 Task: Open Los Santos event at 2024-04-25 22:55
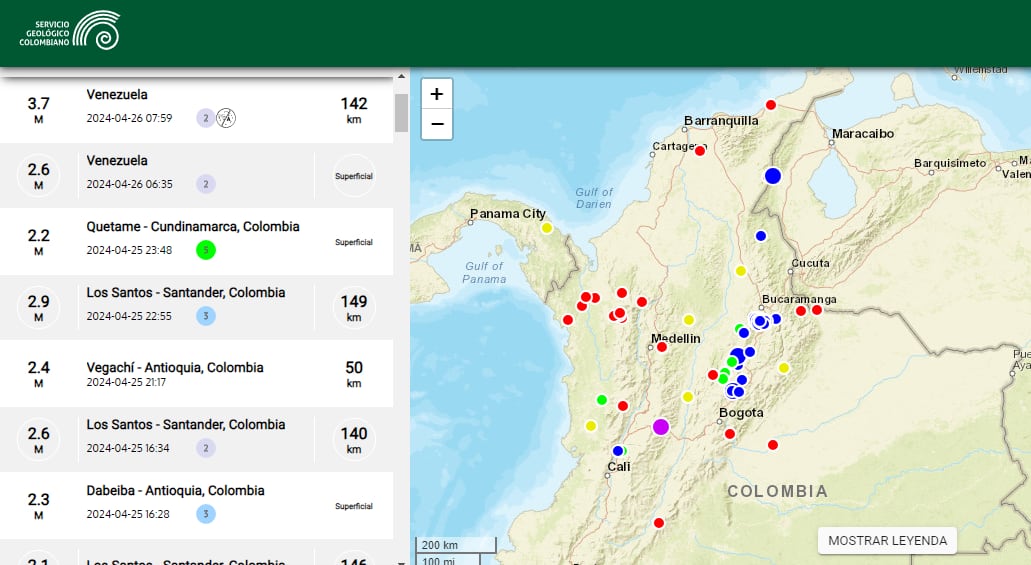(197, 307)
